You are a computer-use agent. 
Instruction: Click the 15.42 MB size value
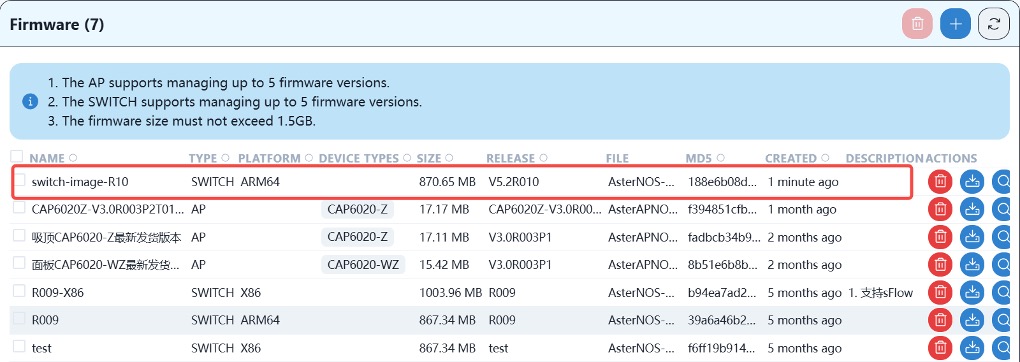click(x=444, y=265)
